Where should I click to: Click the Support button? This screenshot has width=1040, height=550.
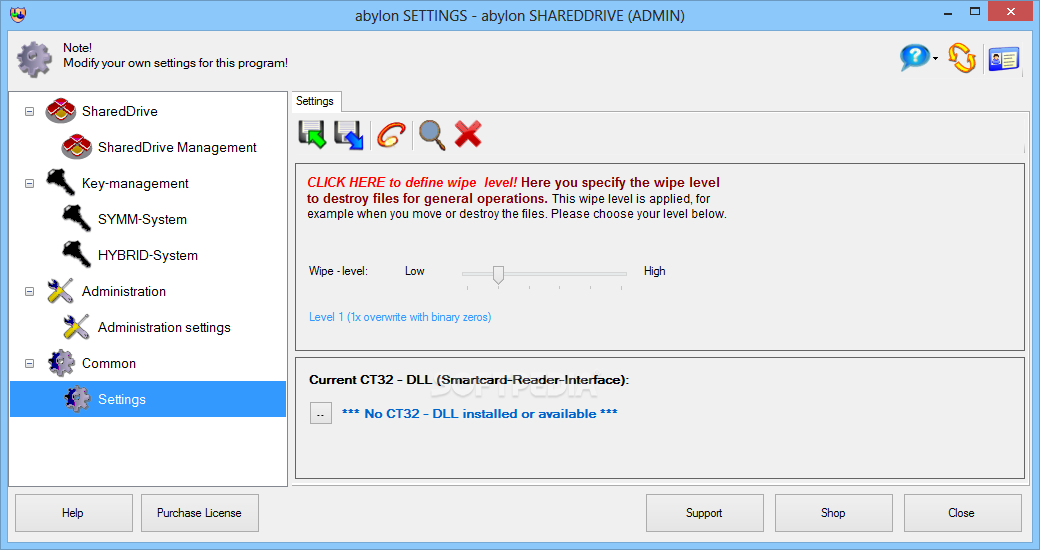[704, 513]
